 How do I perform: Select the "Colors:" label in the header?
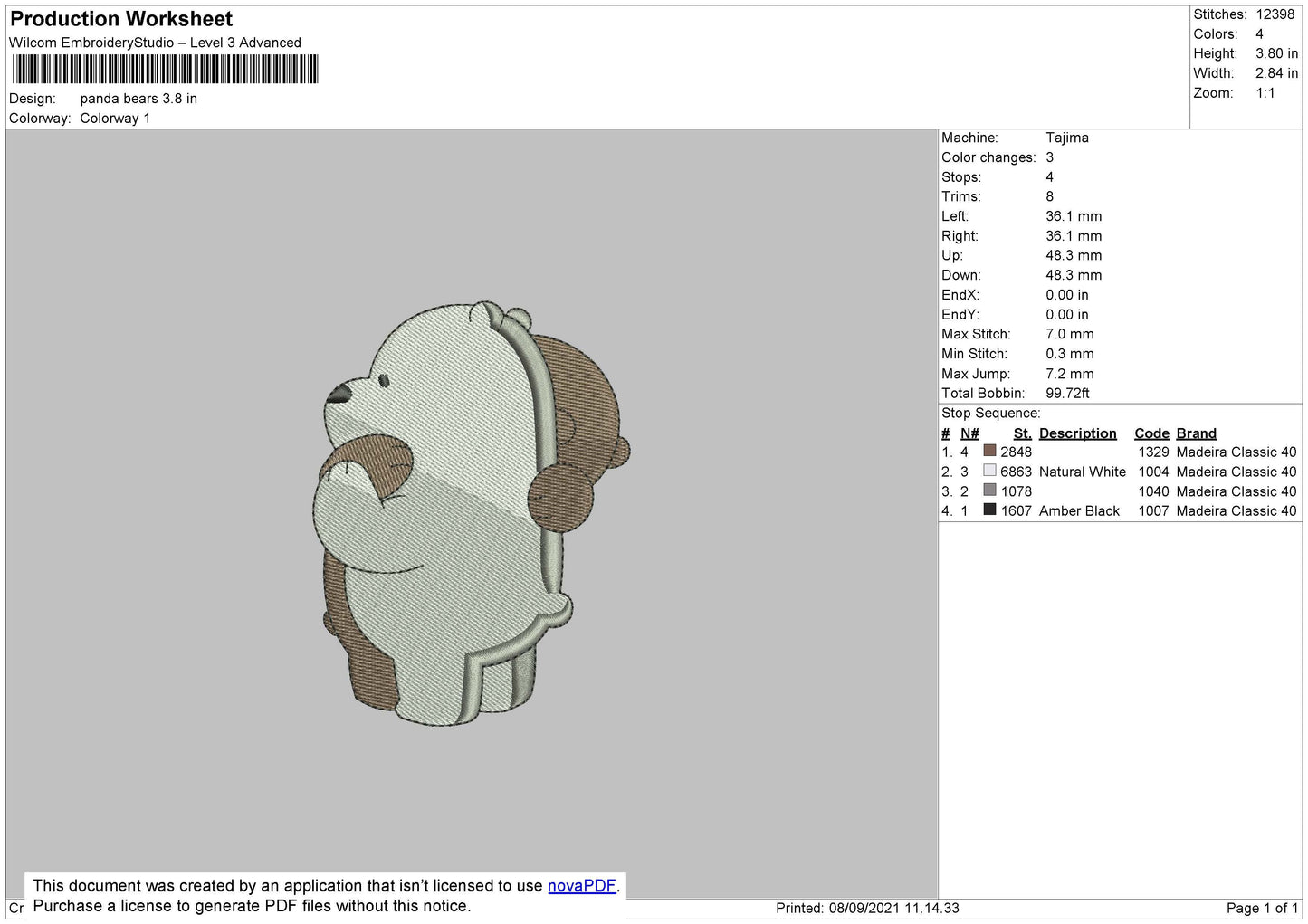coord(1216,34)
